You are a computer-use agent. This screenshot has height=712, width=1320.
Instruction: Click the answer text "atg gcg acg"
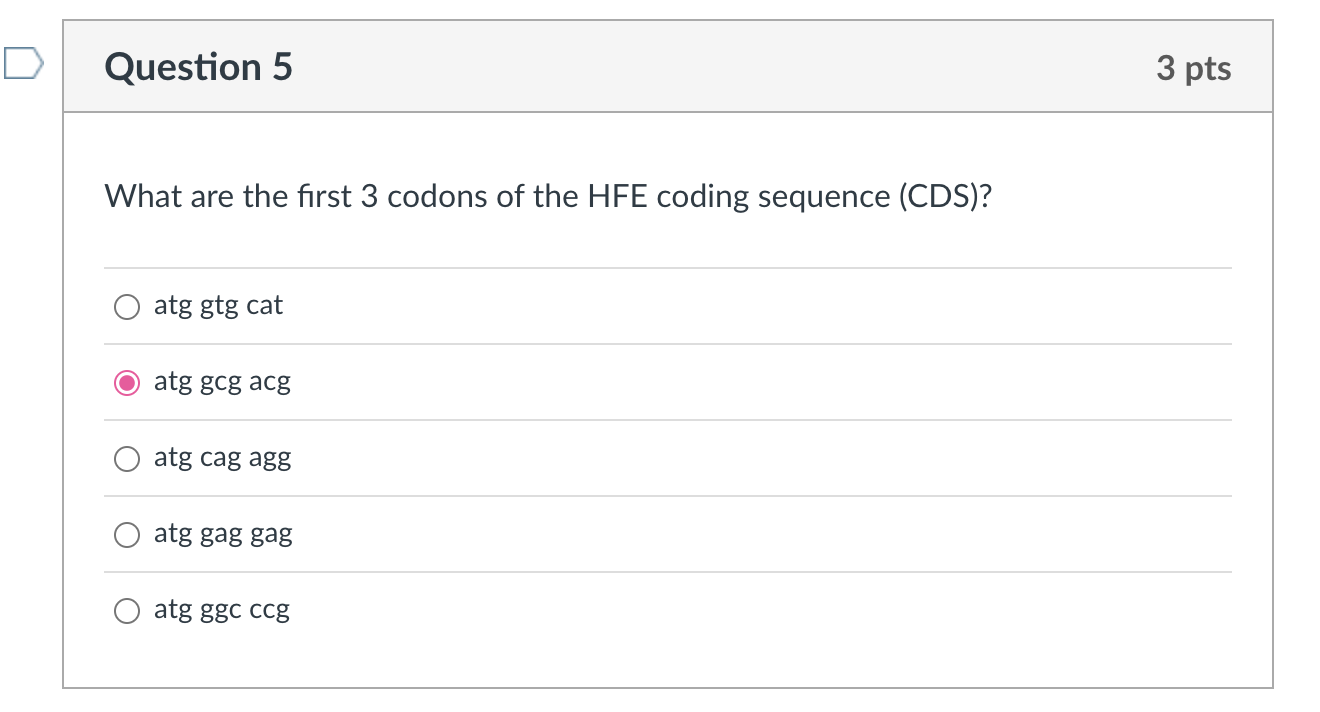tap(222, 382)
